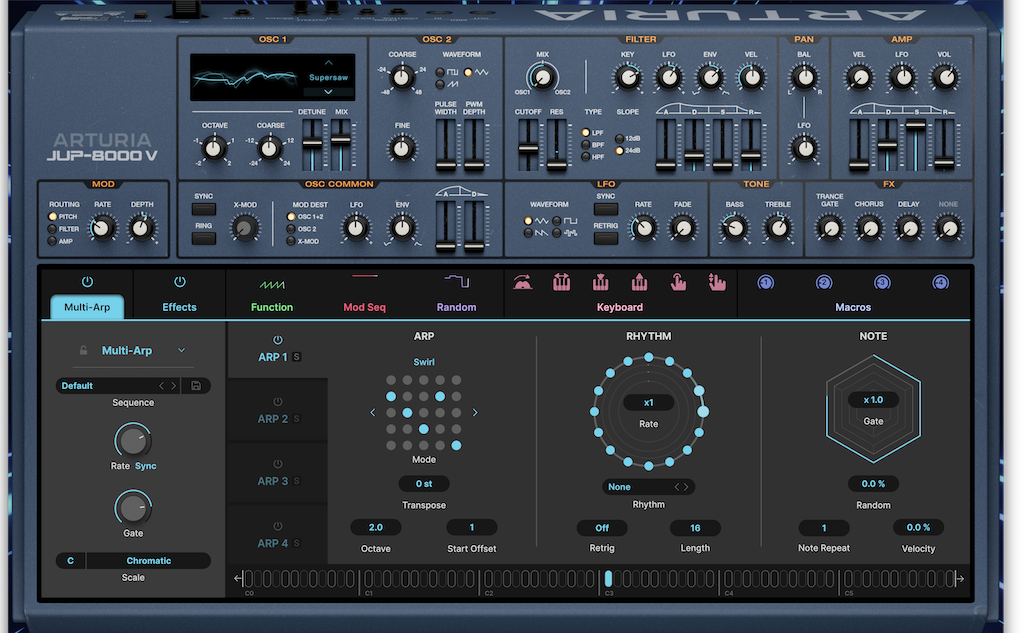Select the fourth Keyboard icon
This screenshot has width=1024, height=633.
point(639,282)
